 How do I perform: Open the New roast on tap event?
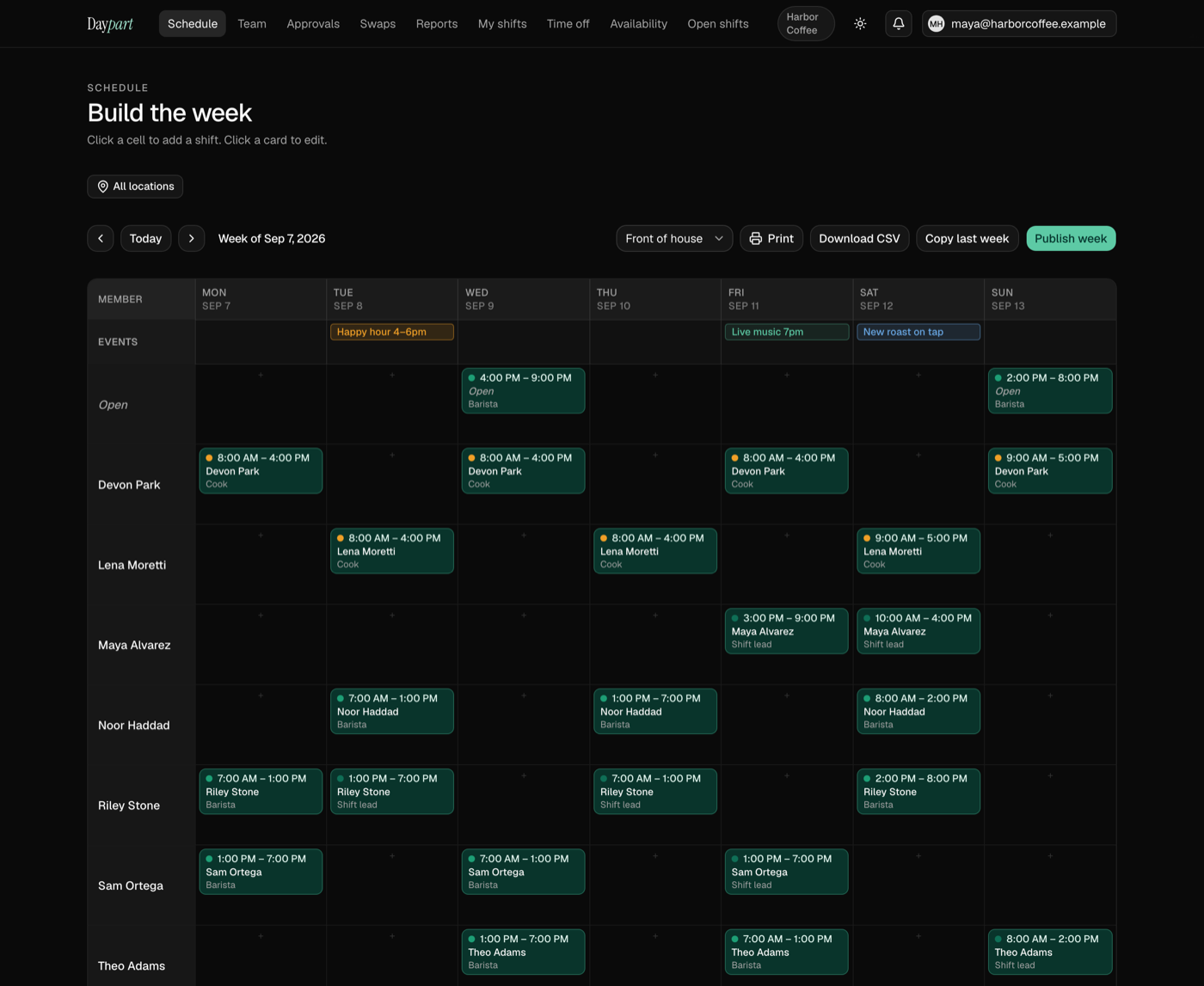point(918,332)
